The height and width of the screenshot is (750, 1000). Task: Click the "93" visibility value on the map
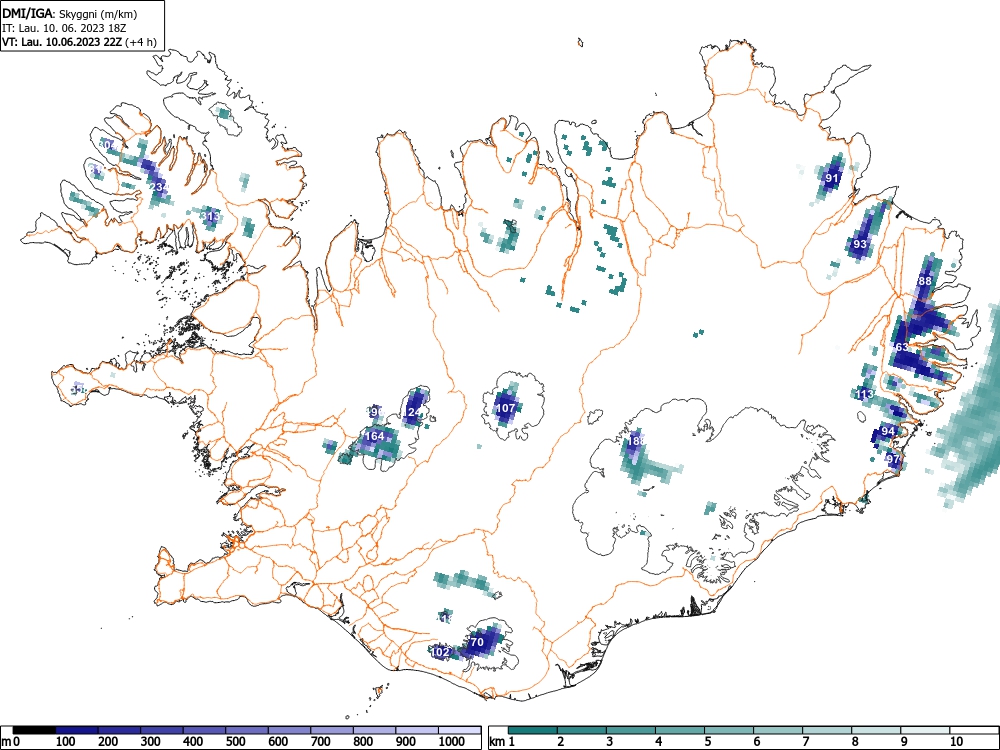(860, 244)
